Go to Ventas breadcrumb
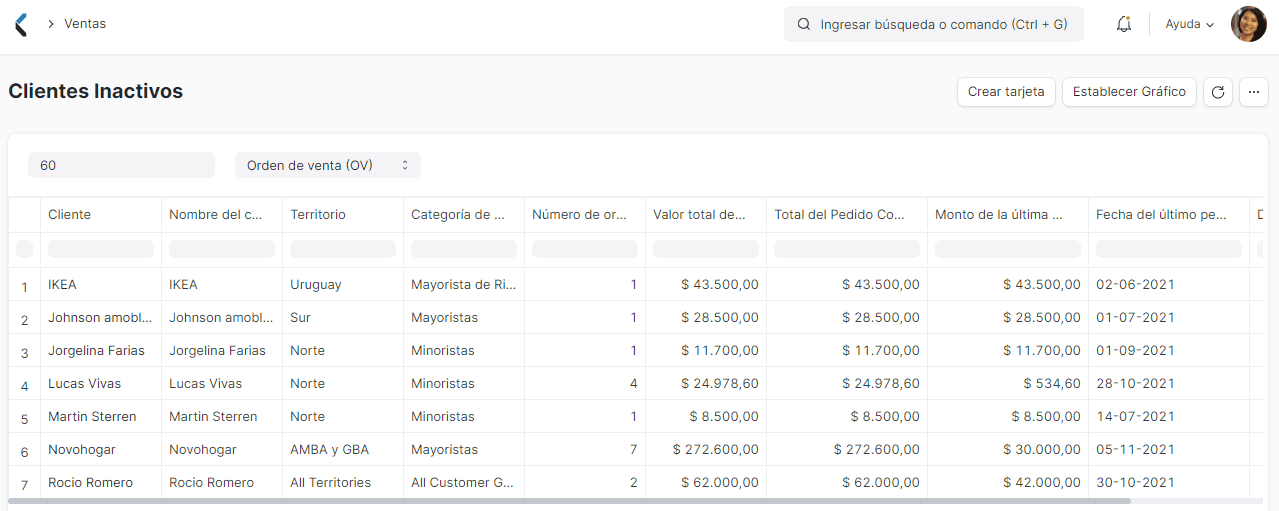This screenshot has height=511, width=1279. [85, 23]
